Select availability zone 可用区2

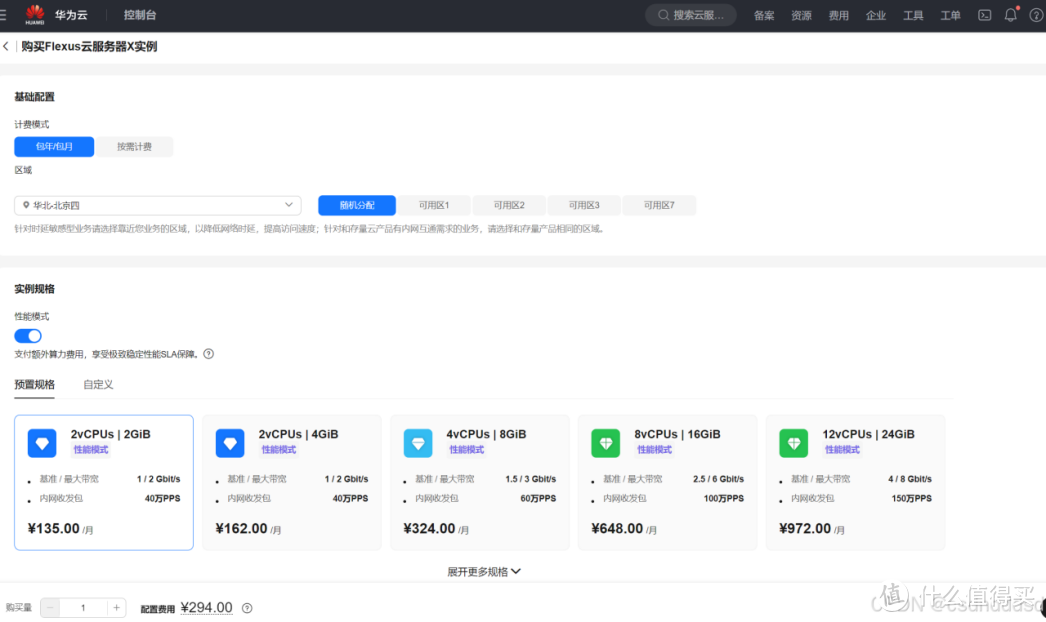click(509, 205)
